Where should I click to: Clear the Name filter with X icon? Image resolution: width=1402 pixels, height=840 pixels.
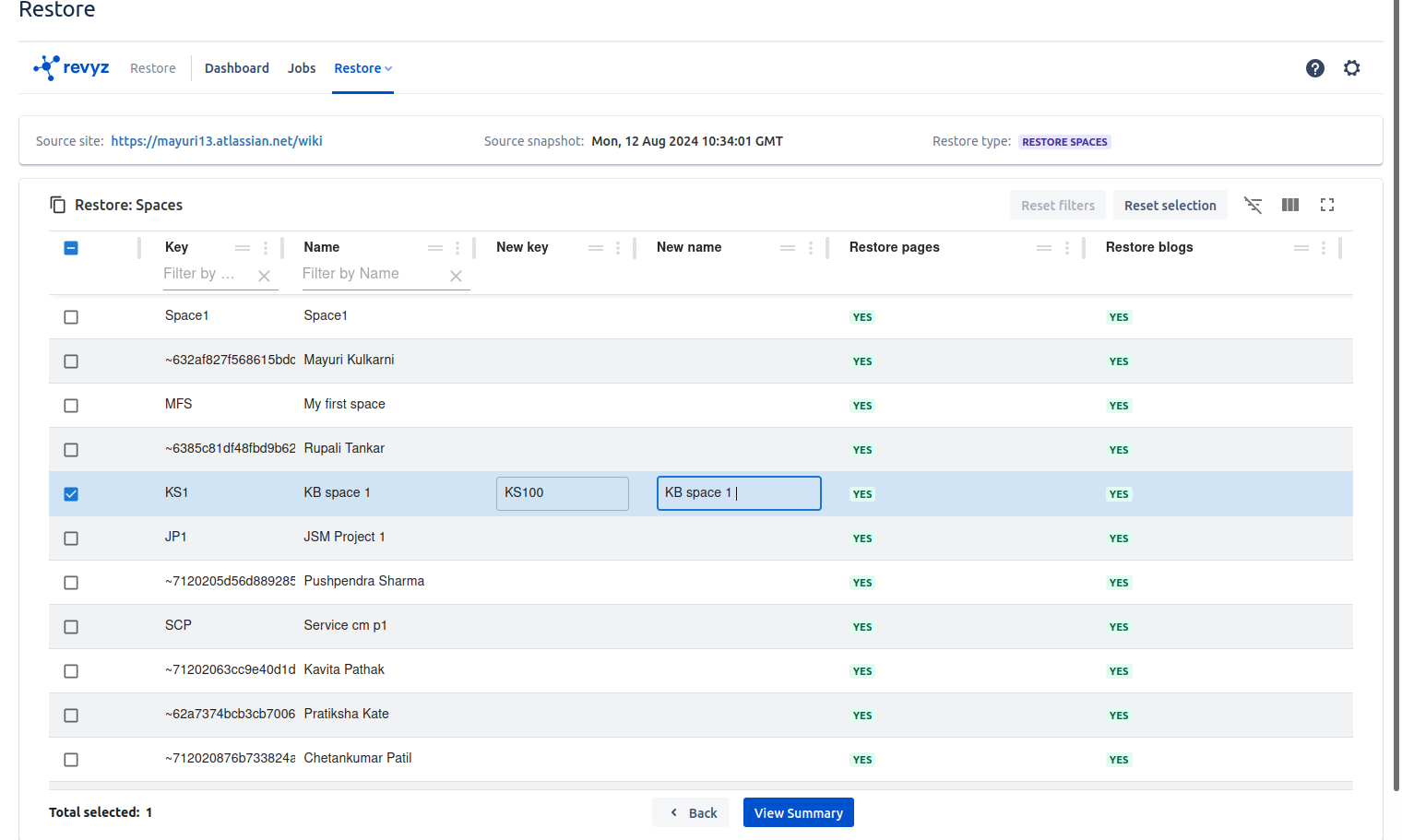456,276
